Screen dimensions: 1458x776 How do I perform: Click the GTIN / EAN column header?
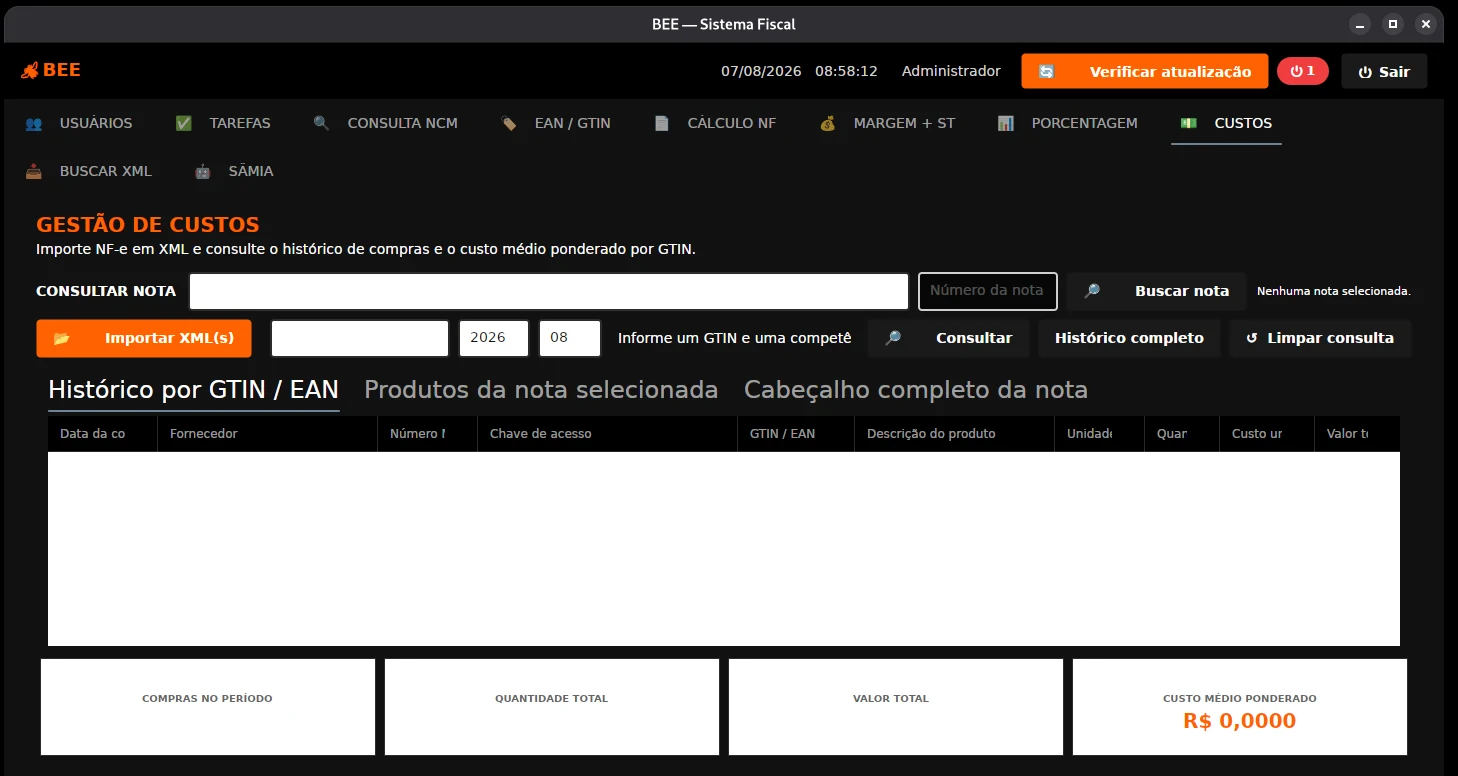pos(796,434)
